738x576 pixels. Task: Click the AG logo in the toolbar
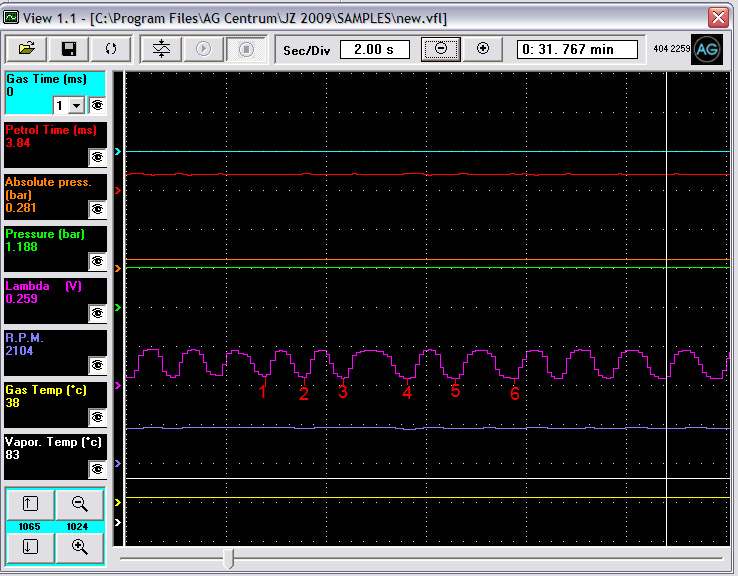[x=707, y=49]
